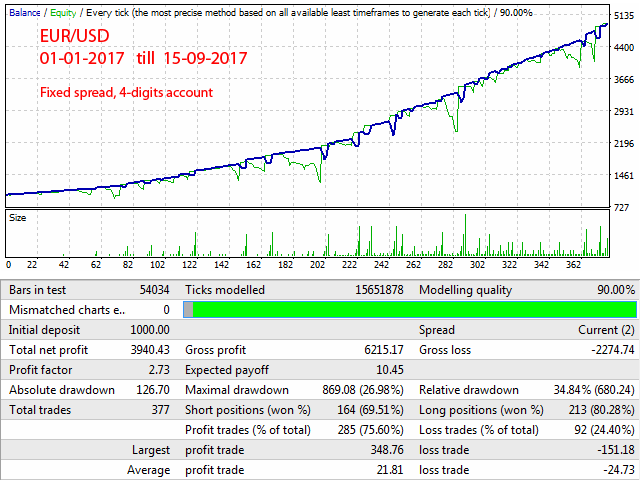Click the 'Fixed spread, 4-digits account' annotation
The image size is (640, 480).
pos(126,93)
